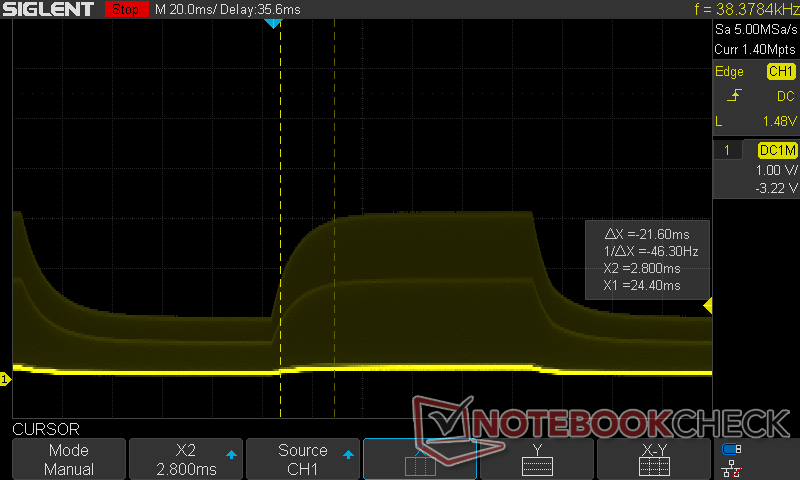Click the trigger level arrow marker
The height and width of the screenshot is (480, 800).
coord(708,305)
